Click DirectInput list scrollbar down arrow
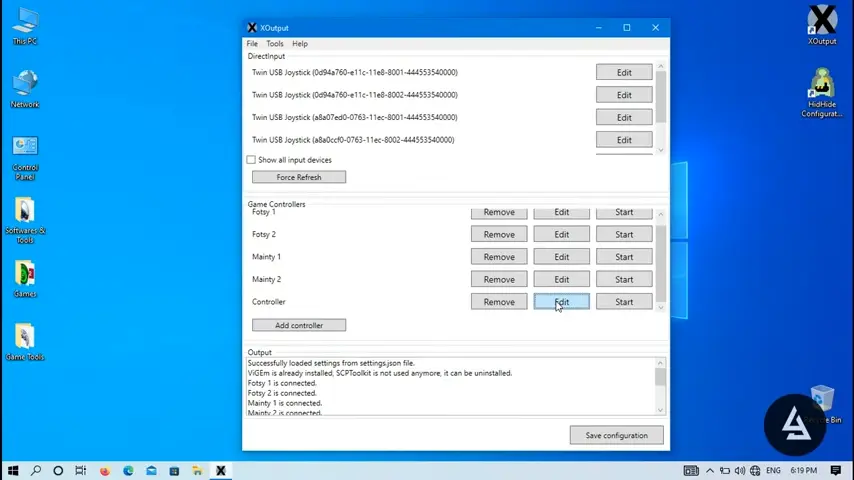 pos(661,150)
